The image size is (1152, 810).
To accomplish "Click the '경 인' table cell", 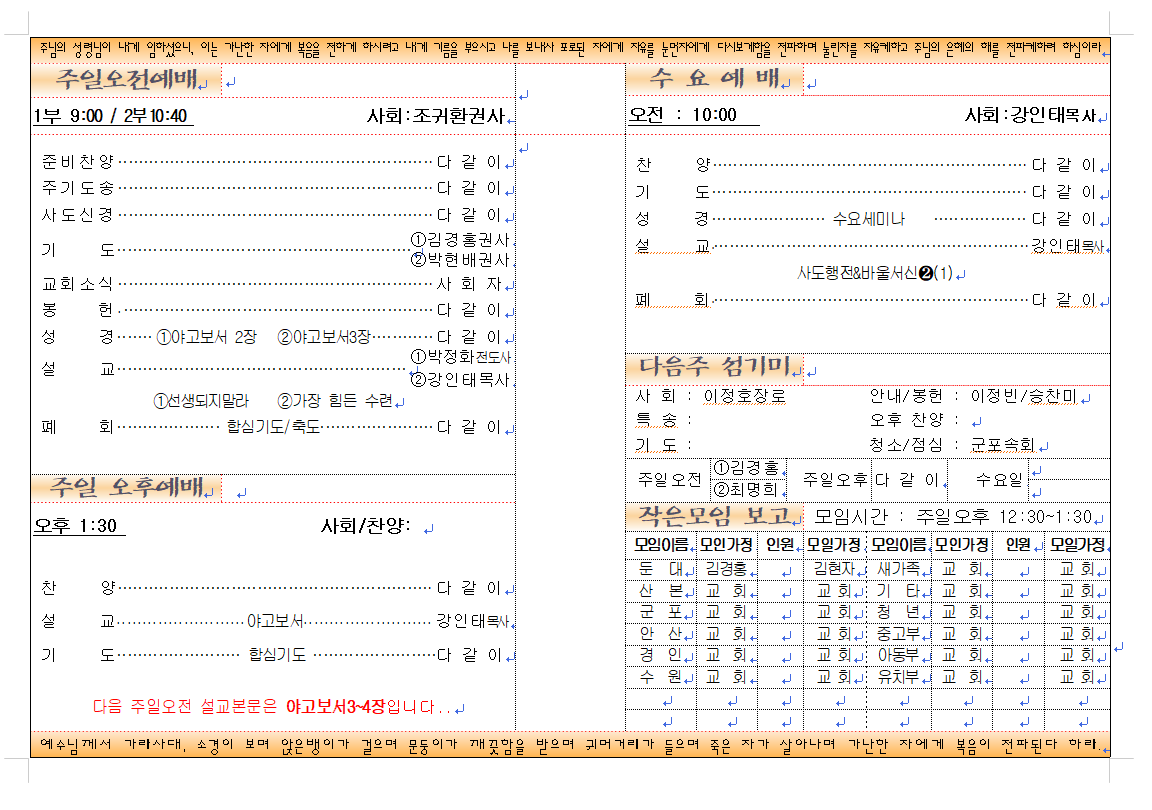I will click(660, 654).
